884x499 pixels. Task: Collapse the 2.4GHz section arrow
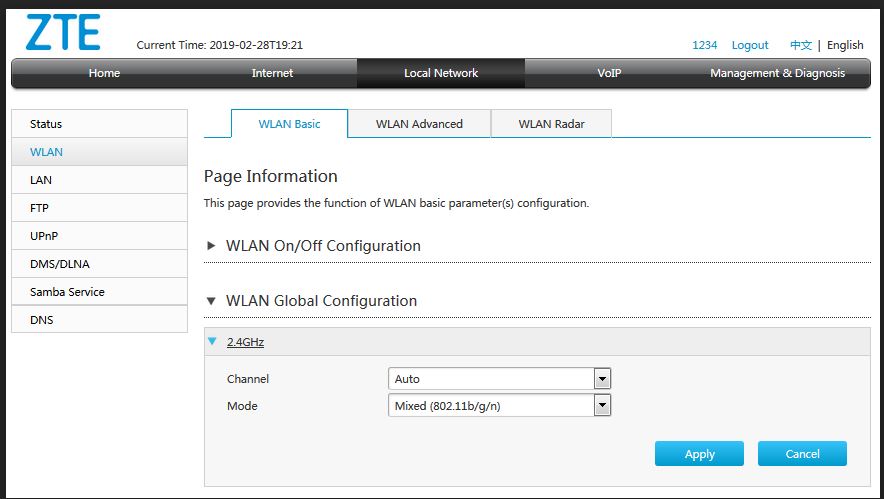[212, 341]
